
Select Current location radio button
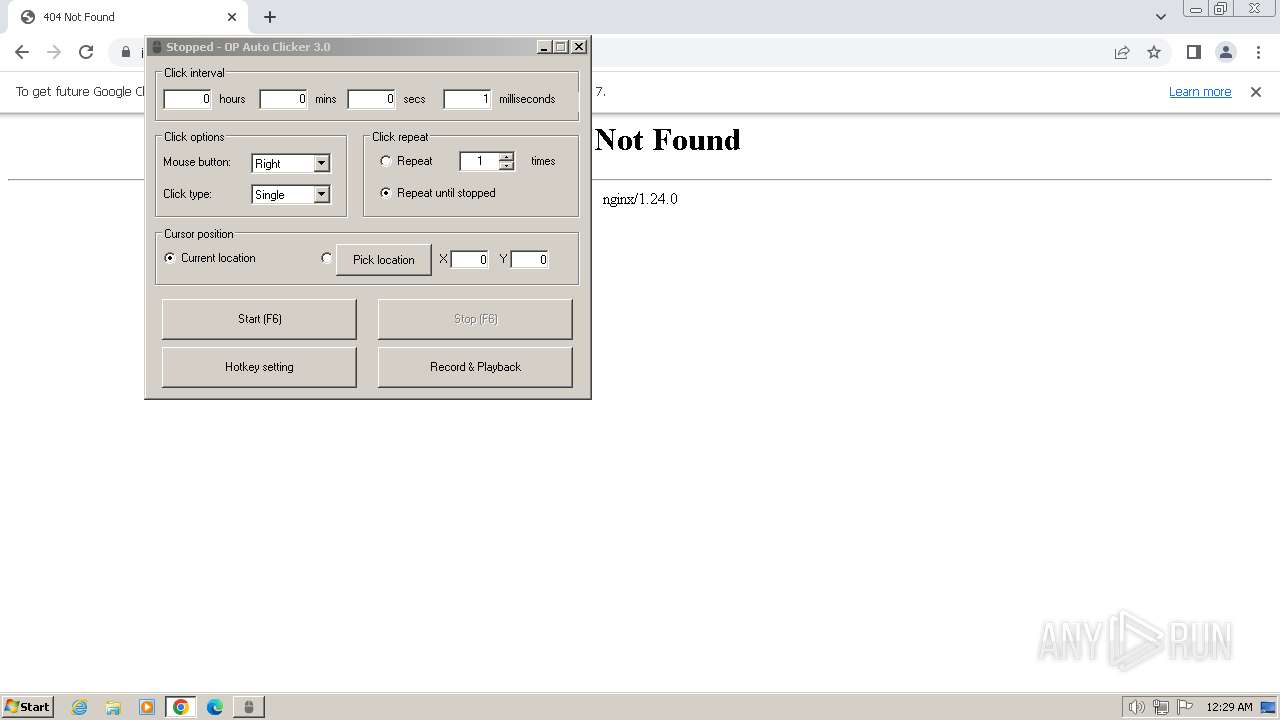point(170,258)
